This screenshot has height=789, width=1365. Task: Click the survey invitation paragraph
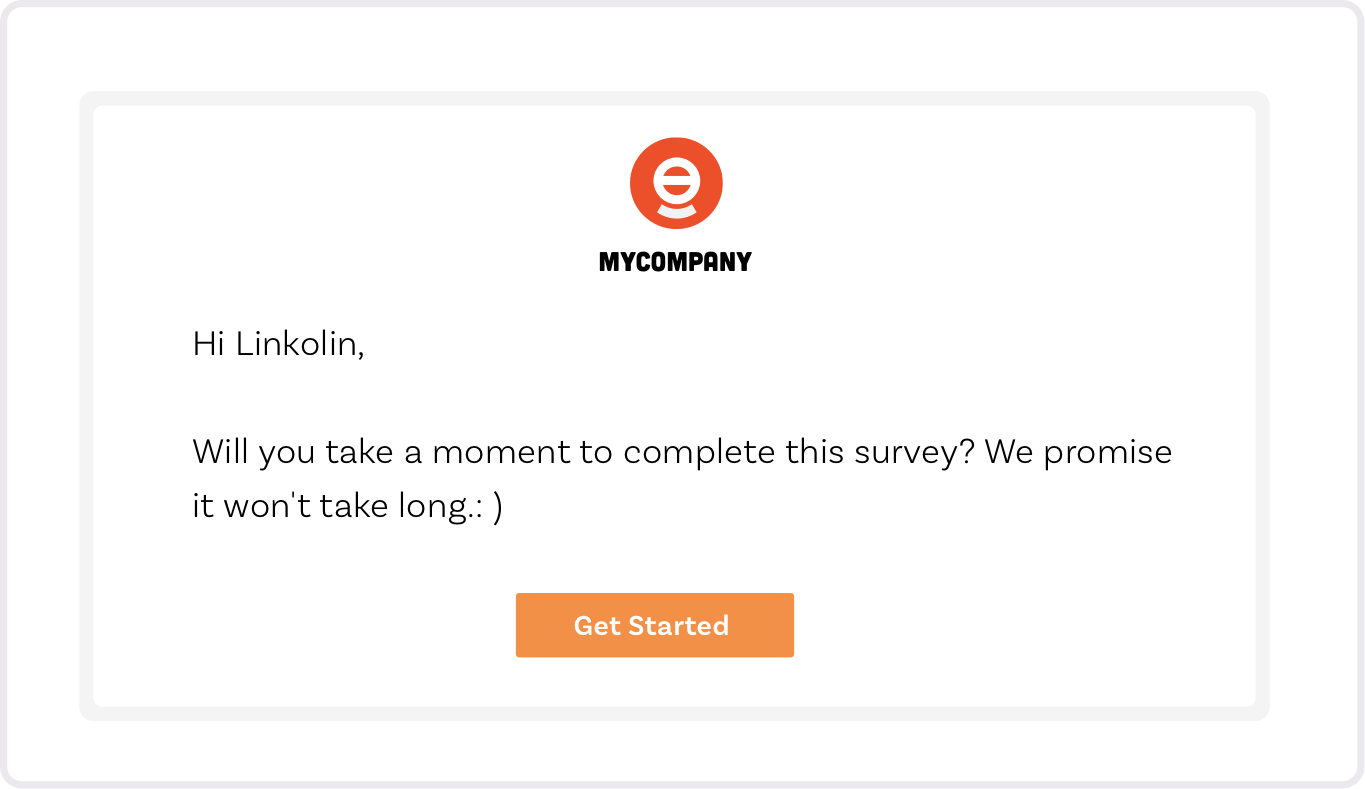(683, 477)
